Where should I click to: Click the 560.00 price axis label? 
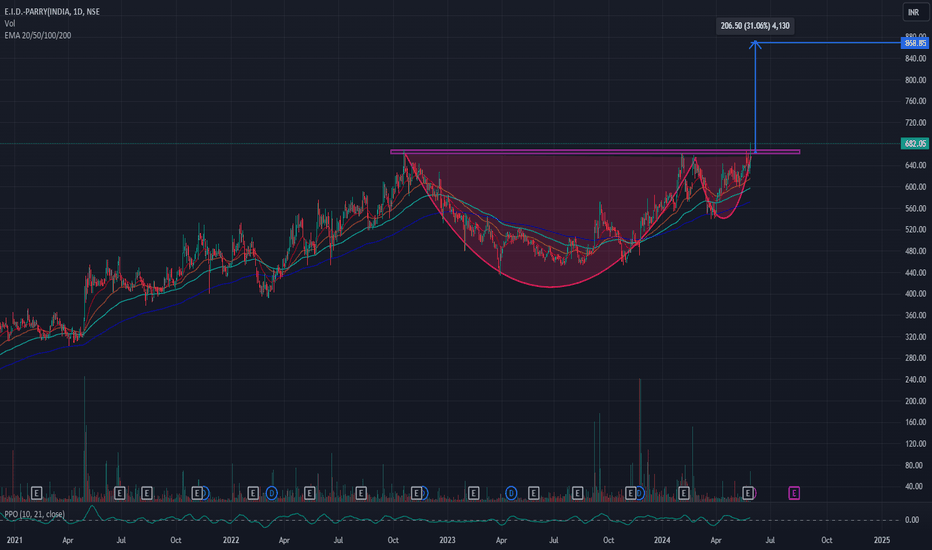(x=915, y=208)
